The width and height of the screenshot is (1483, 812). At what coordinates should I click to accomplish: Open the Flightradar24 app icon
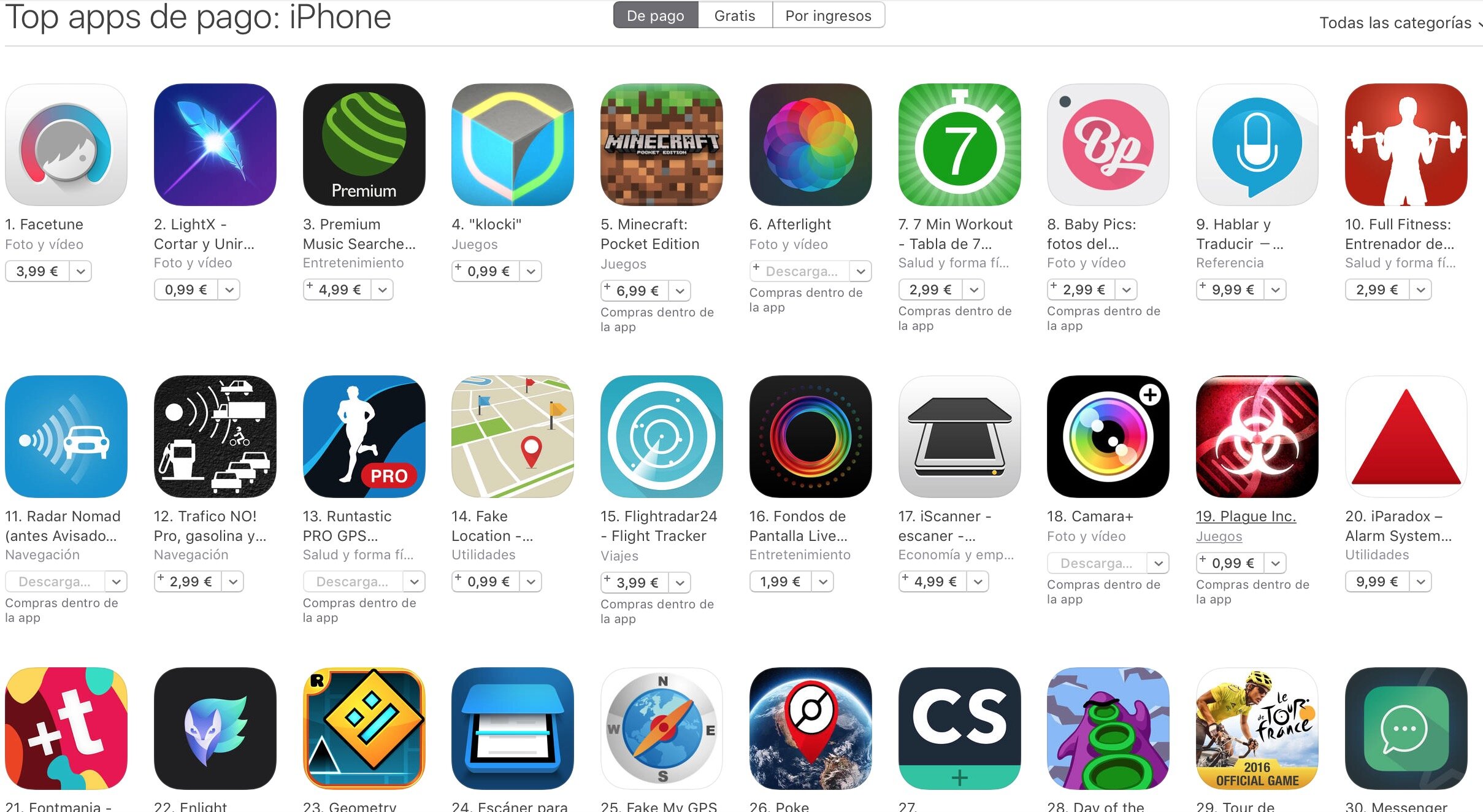pyautogui.click(x=662, y=437)
